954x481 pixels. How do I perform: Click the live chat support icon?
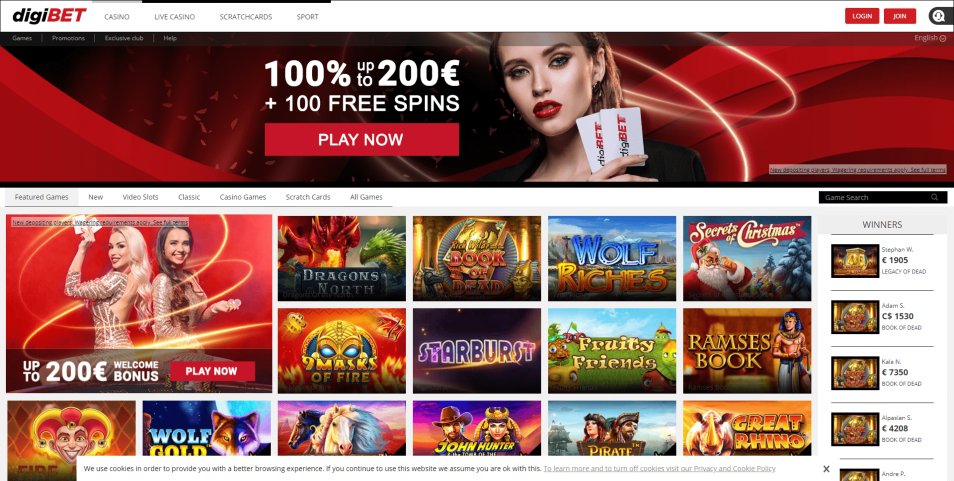[x=938, y=16]
